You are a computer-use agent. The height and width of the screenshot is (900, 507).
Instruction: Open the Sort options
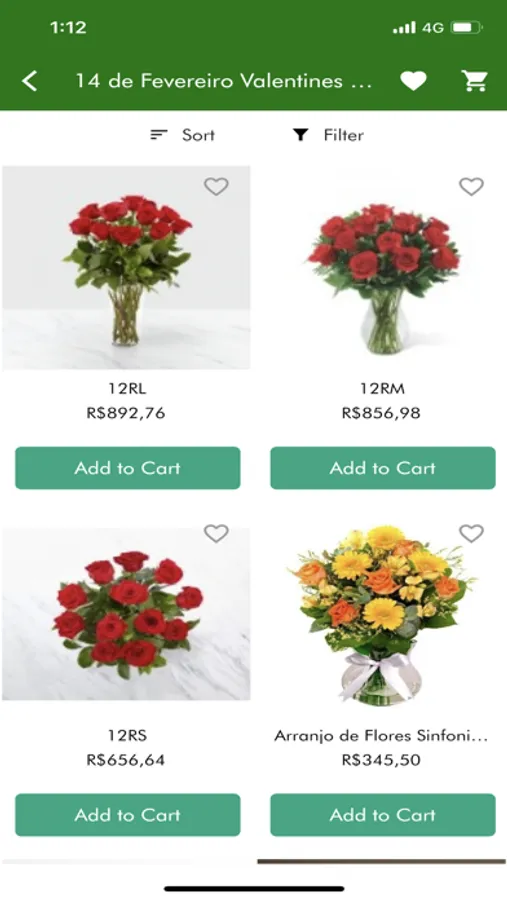(183, 135)
